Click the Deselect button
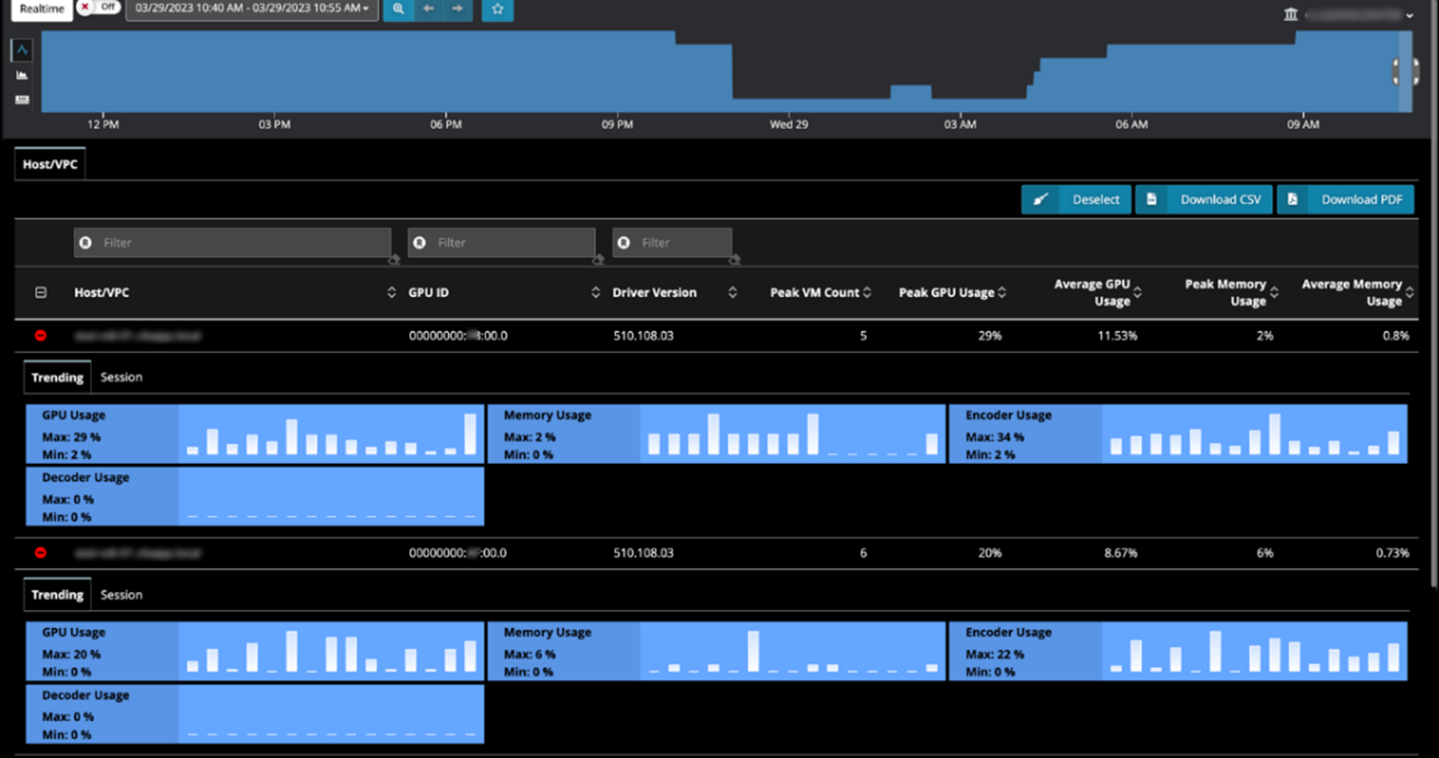 [1076, 199]
